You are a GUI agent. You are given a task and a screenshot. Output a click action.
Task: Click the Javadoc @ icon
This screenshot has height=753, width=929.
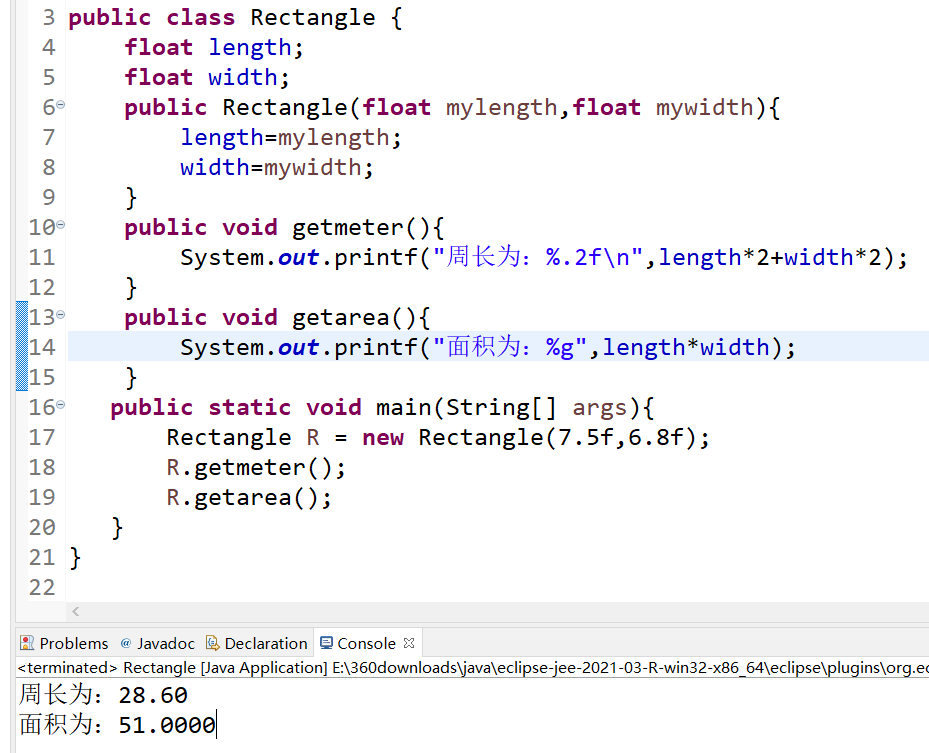pos(126,643)
